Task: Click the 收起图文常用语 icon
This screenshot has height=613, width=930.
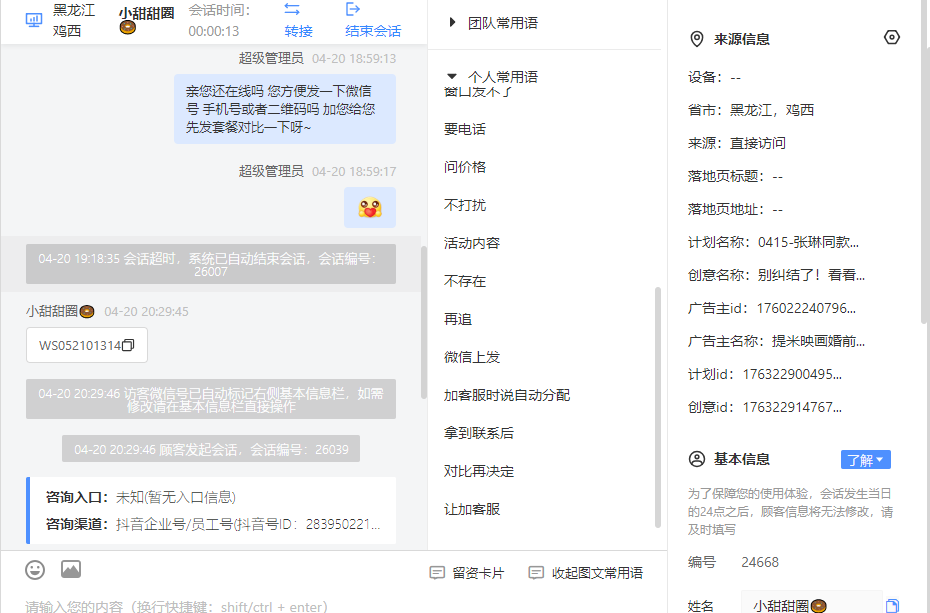Action: pos(536,573)
